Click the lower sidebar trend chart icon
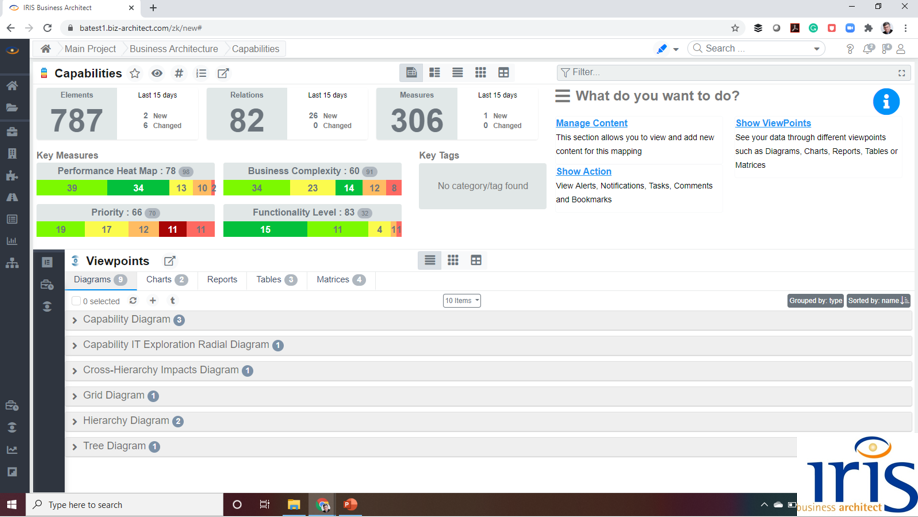 pyautogui.click(x=12, y=450)
